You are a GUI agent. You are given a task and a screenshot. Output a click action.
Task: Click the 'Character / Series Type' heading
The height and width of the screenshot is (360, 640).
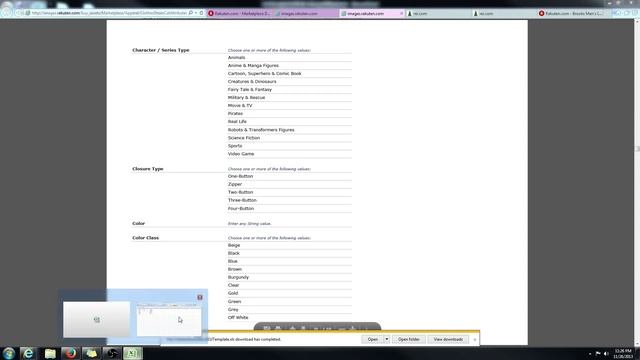(x=161, y=50)
